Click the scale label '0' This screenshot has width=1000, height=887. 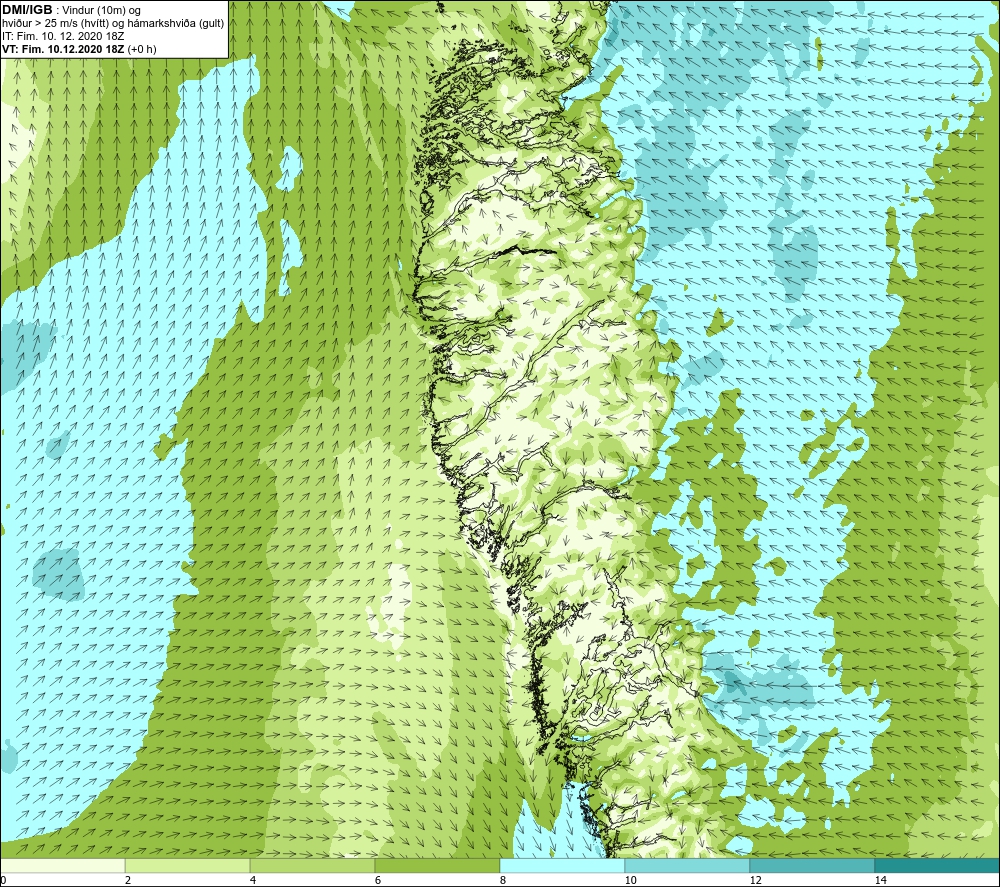pyautogui.click(x=3, y=880)
